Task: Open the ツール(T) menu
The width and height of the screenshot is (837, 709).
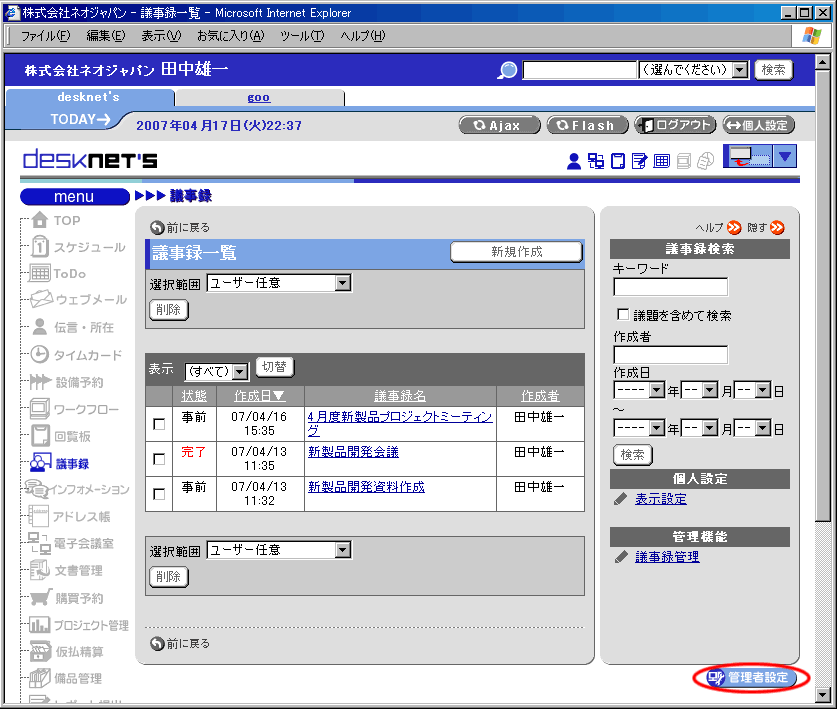Action: [x=302, y=36]
